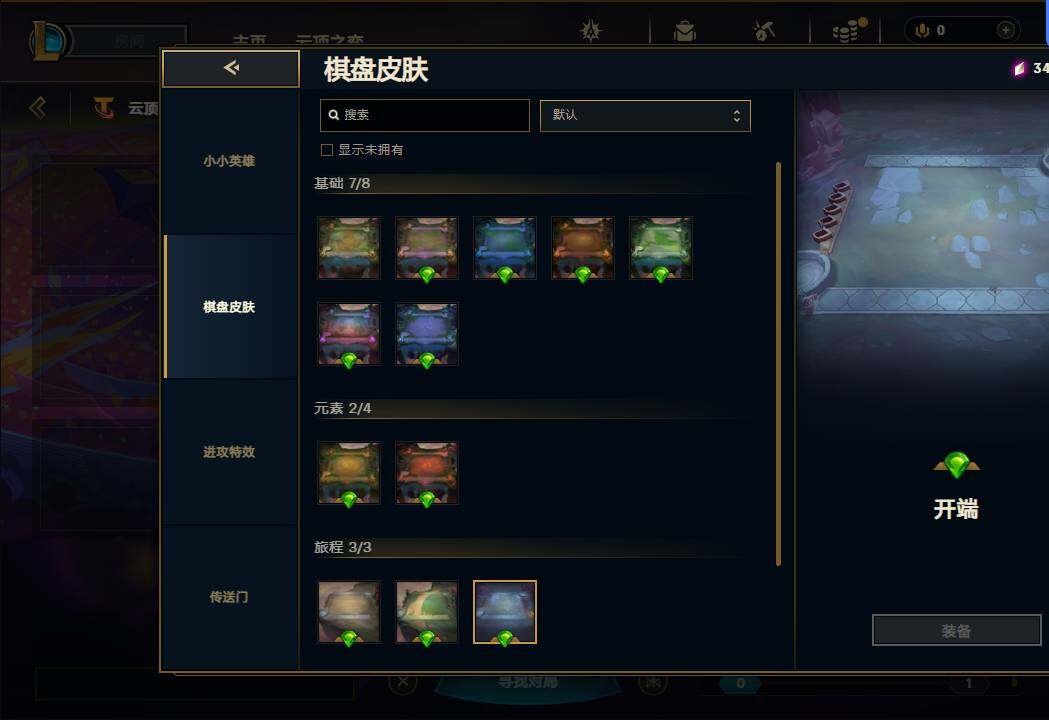1049x720 pixels.
Task: Click the purple essence currency icon
Action: [1019, 68]
